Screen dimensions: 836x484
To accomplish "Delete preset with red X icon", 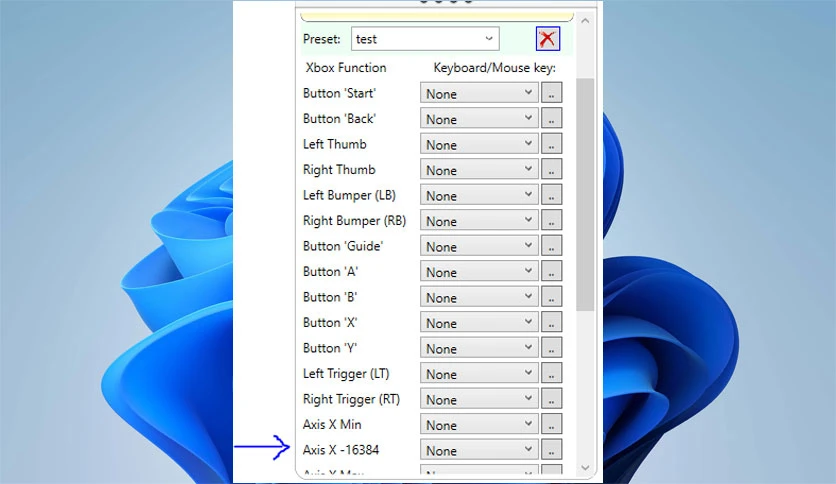I will 548,39.
